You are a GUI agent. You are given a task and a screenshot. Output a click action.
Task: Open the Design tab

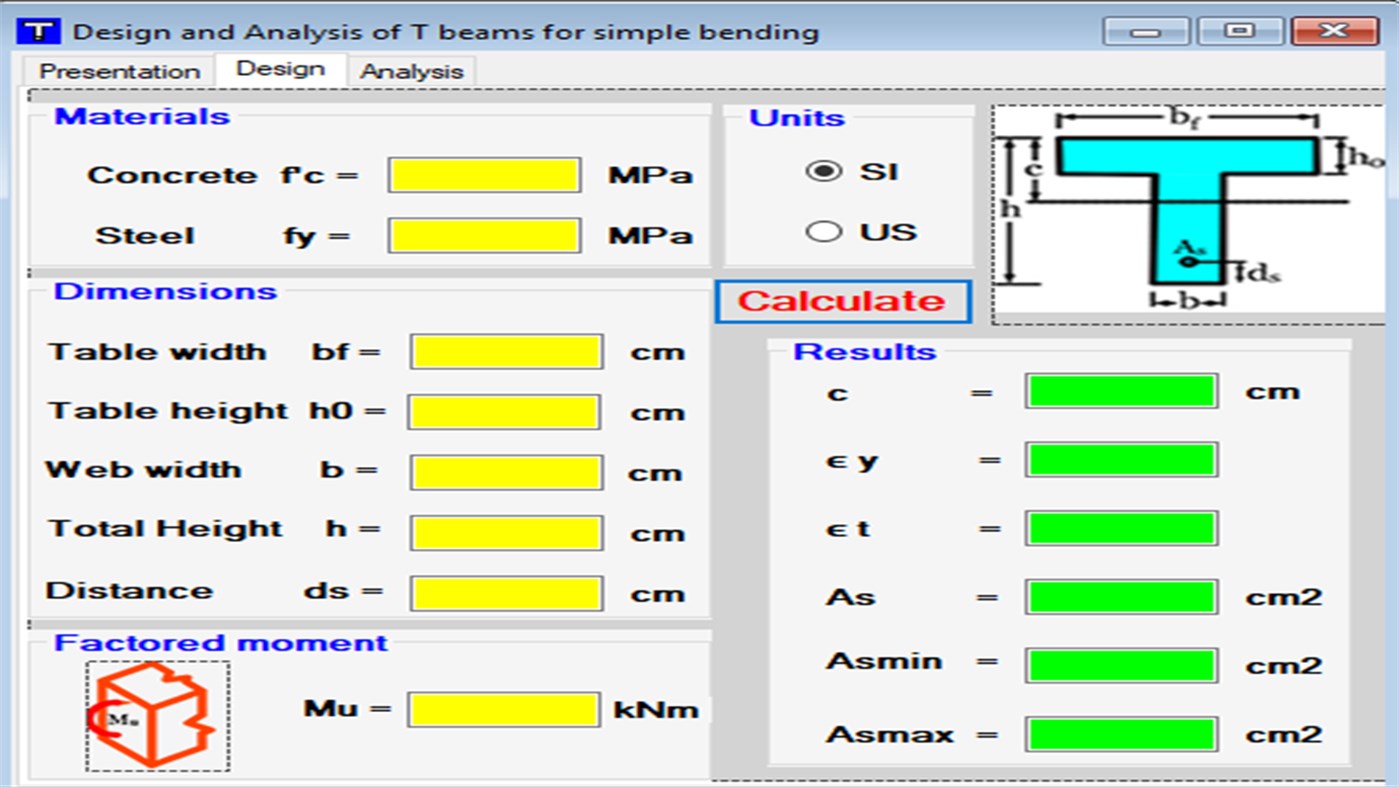pyautogui.click(x=280, y=68)
